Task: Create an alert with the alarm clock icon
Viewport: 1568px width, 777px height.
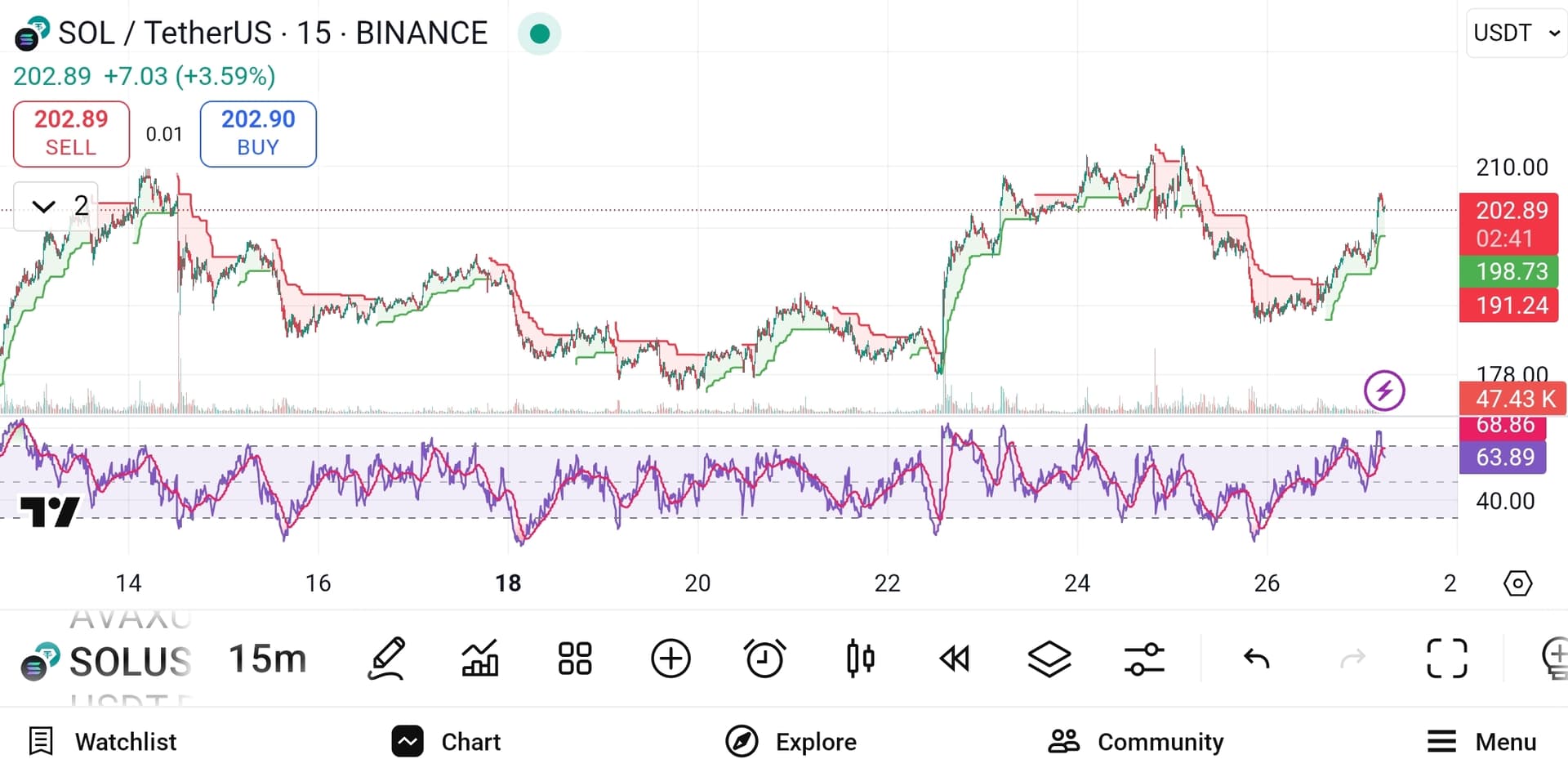Action: (765, 659)
